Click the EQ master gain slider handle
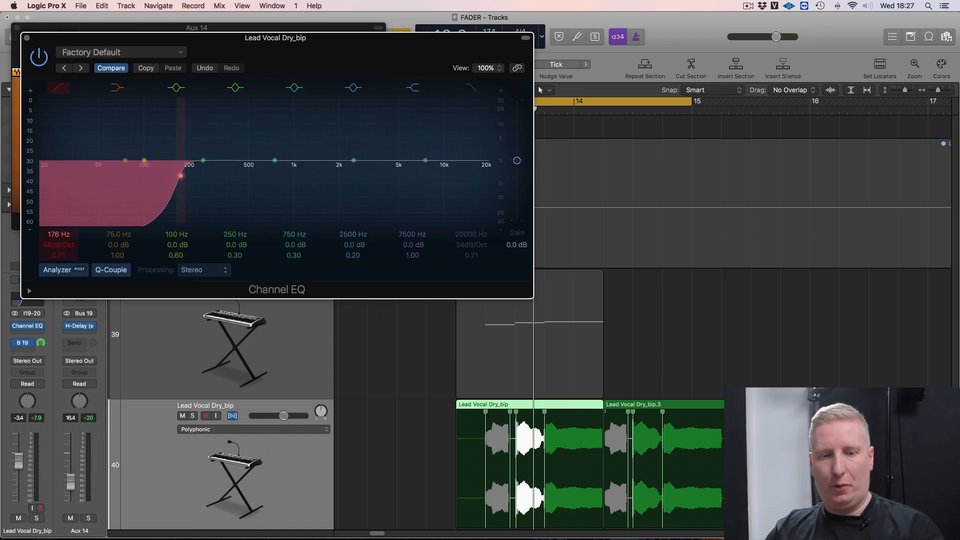The height and width of the screenshot is (540, 960). click(x=517, y=160)
